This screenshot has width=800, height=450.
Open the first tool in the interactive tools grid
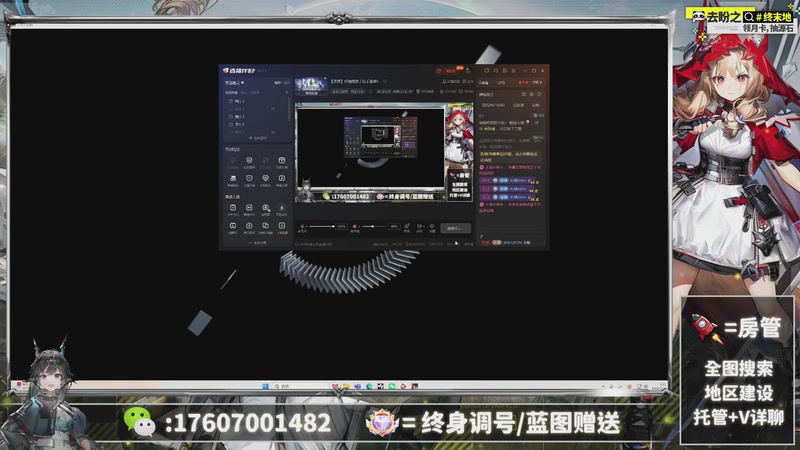232,160
